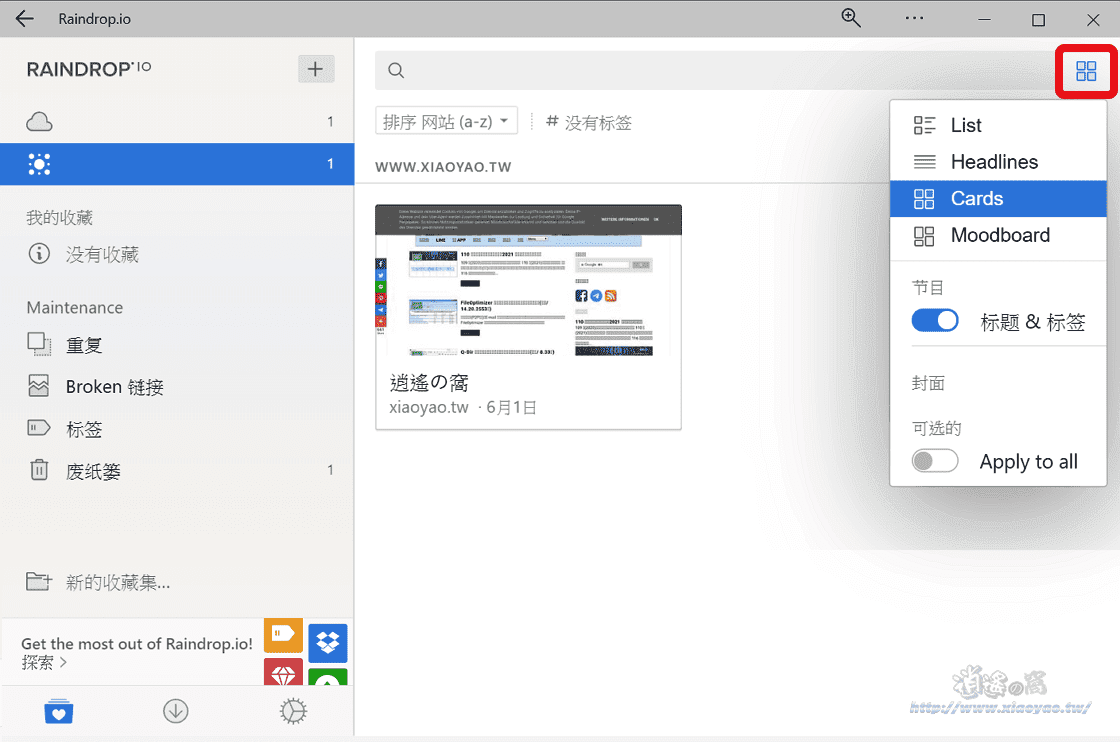Click the List view row icon

click(x=924, y=126)
